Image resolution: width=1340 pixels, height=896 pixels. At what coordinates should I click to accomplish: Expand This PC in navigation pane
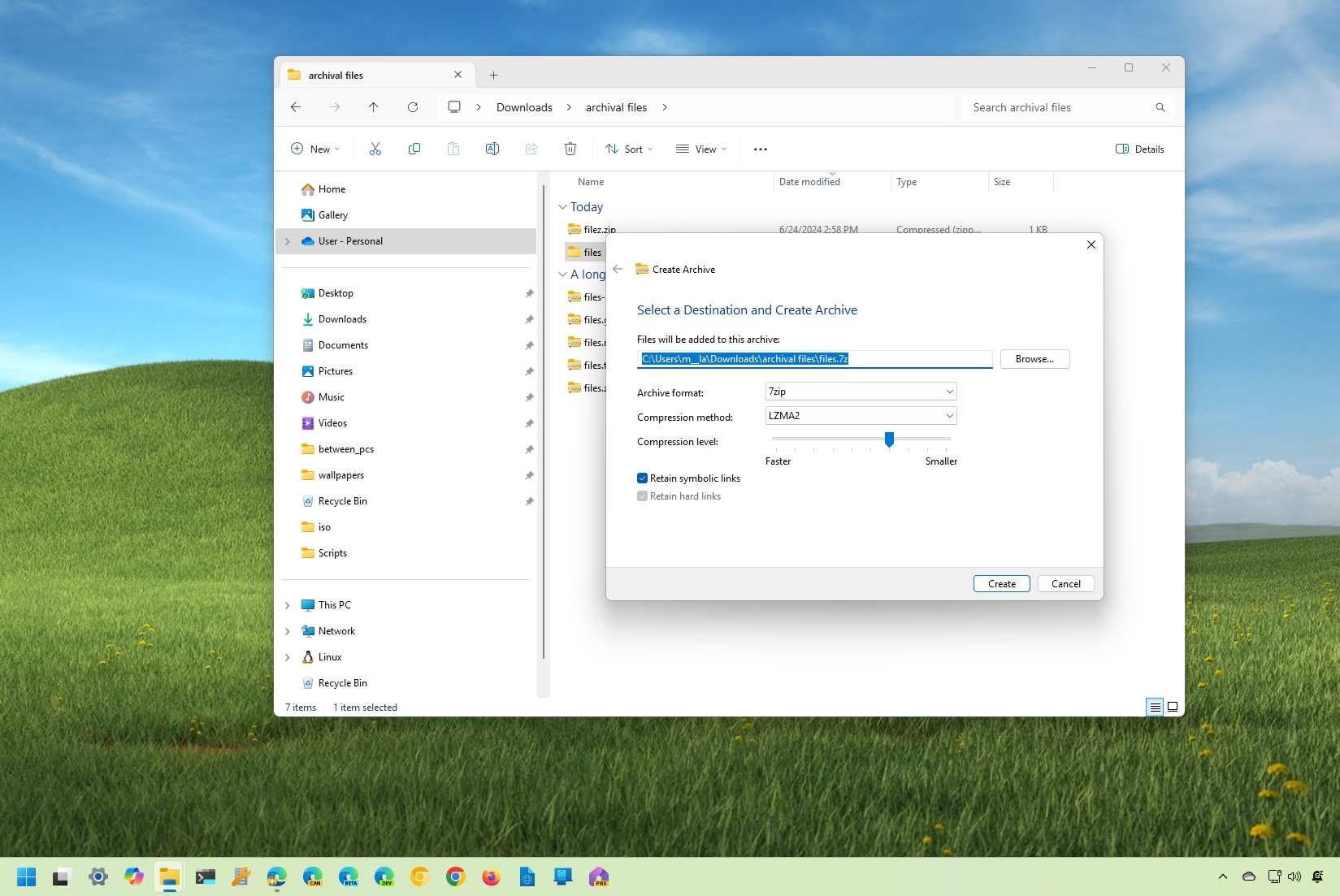(288, 605)
